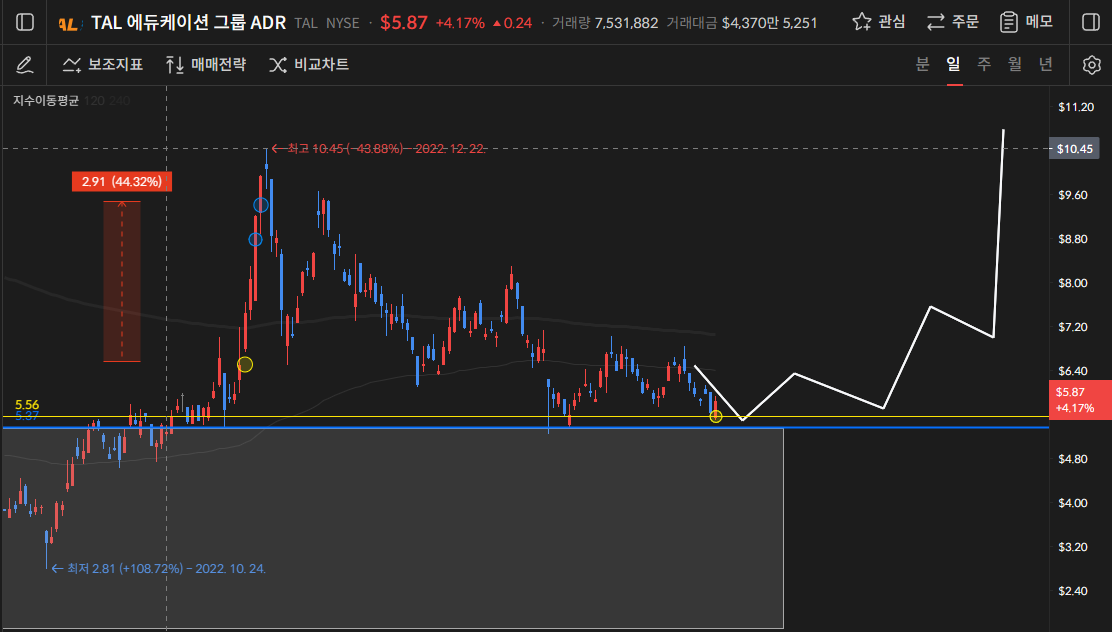Click the current price tag $5.87 +4.17%
The image size is (1112, 632).
1080,400
